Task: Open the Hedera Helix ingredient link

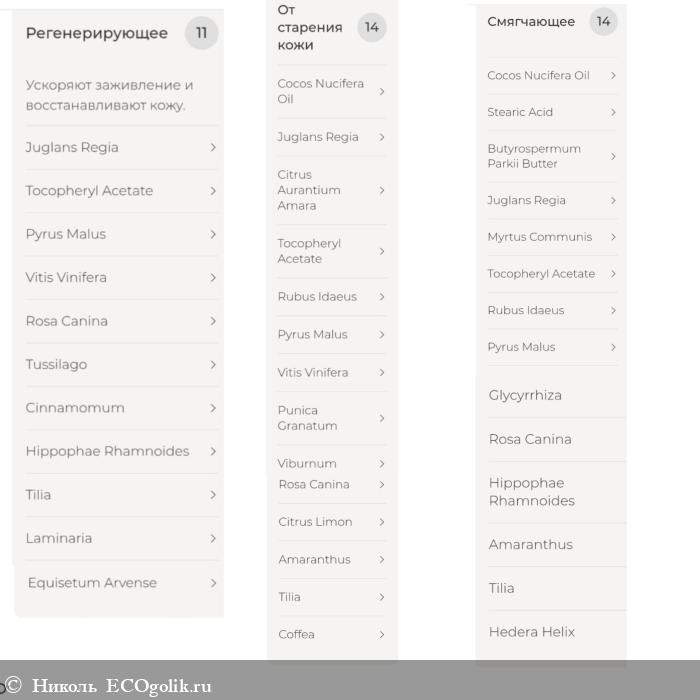Action: click(x=532, y=632)
